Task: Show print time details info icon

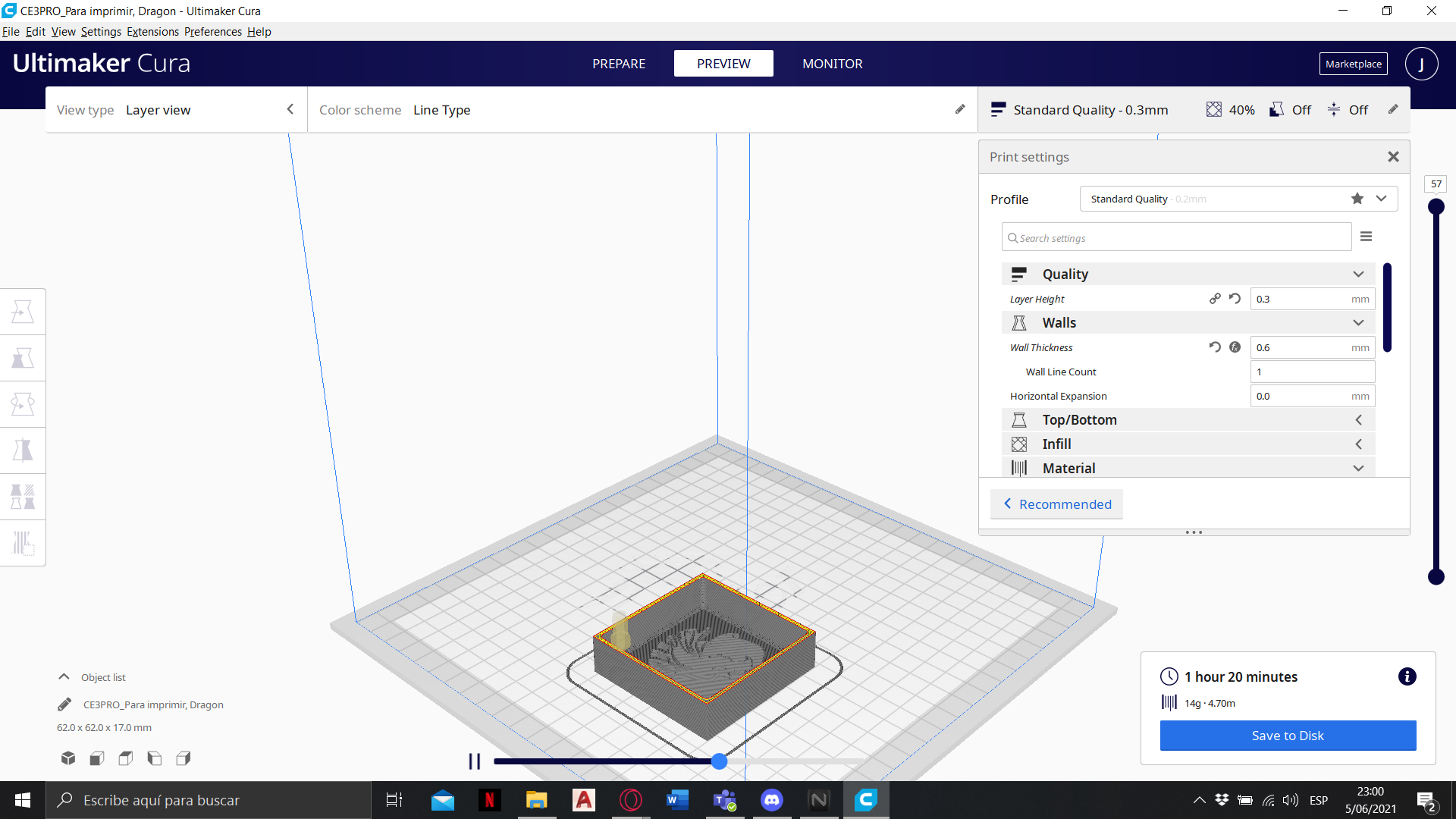Action: click(1407, 676)
